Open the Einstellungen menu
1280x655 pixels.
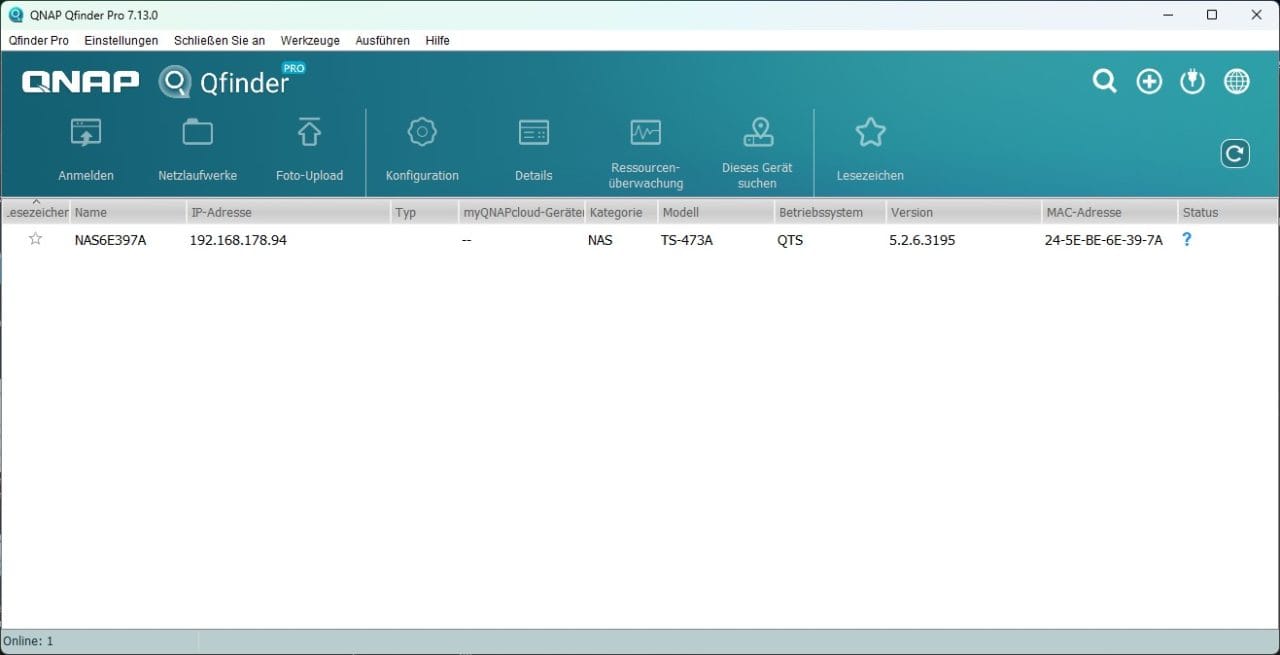[x=120, y=41]
